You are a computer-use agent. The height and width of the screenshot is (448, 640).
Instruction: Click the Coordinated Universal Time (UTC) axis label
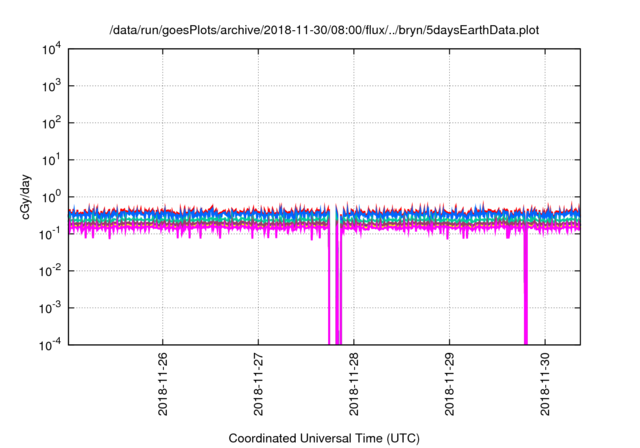324,438
